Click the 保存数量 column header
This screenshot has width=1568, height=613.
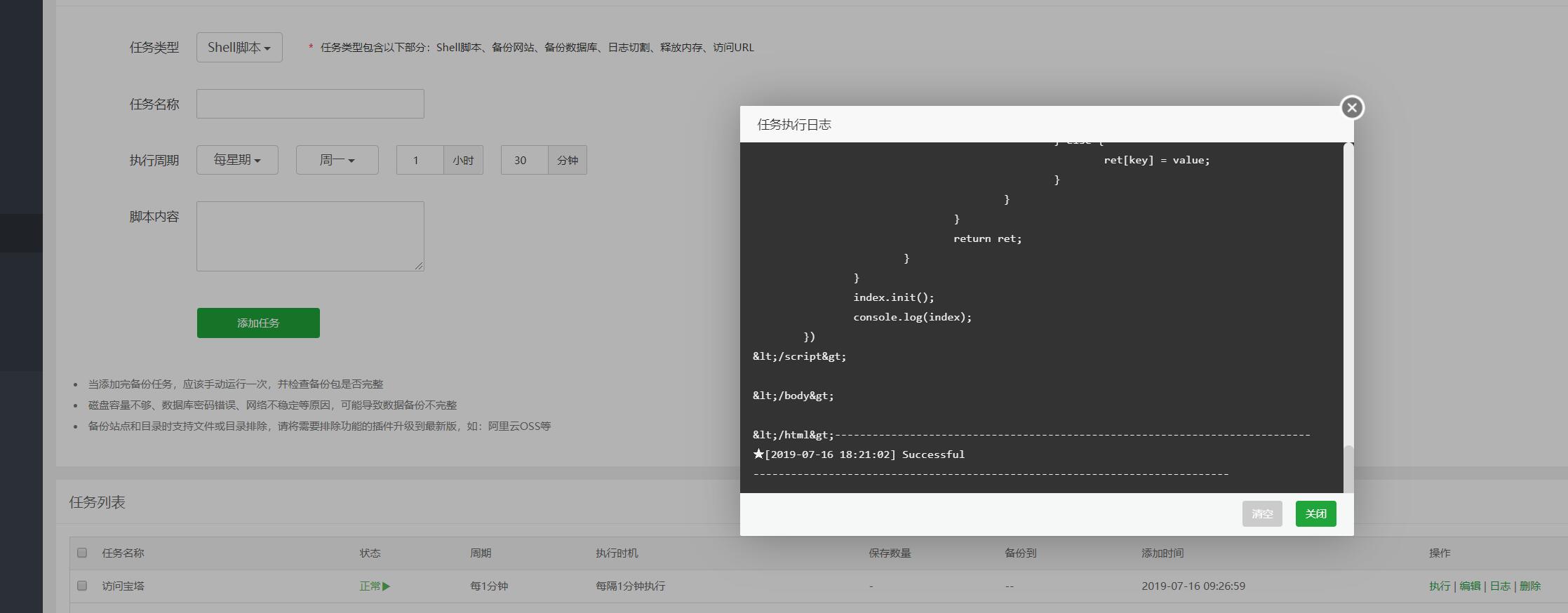[890, 553]
